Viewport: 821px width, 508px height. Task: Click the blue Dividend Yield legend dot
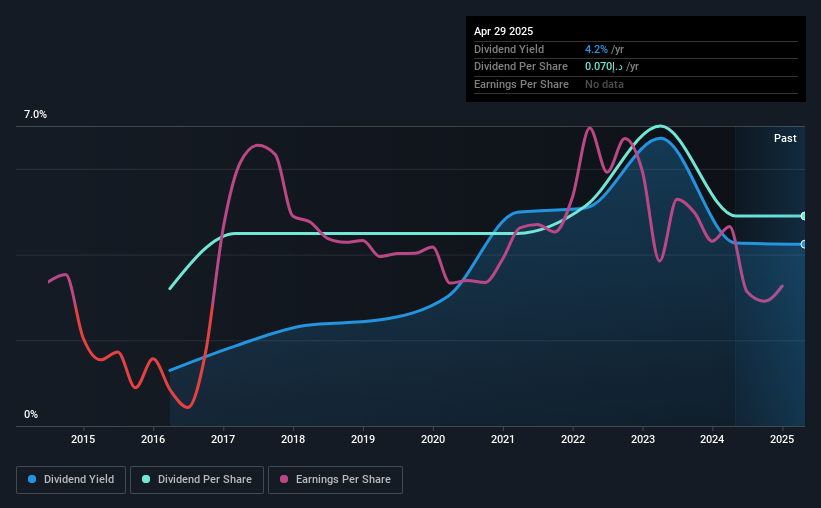[32, 479]
